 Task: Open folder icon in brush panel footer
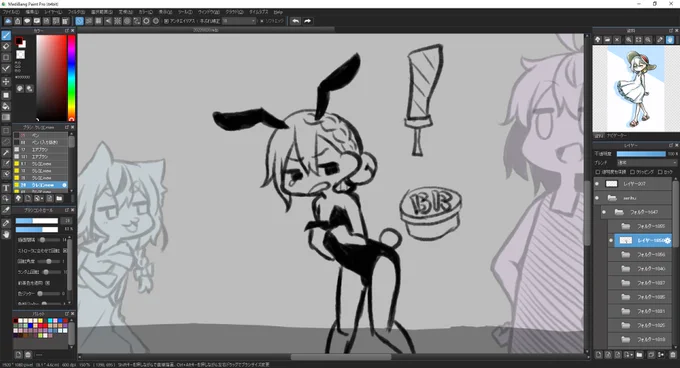[x=59, y=199]
